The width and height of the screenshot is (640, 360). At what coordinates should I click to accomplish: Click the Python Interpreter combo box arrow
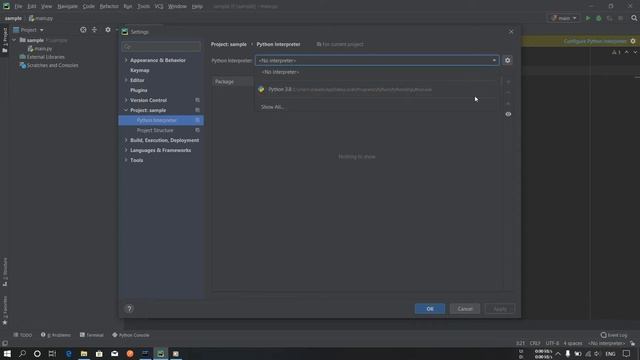coord(494,60)
